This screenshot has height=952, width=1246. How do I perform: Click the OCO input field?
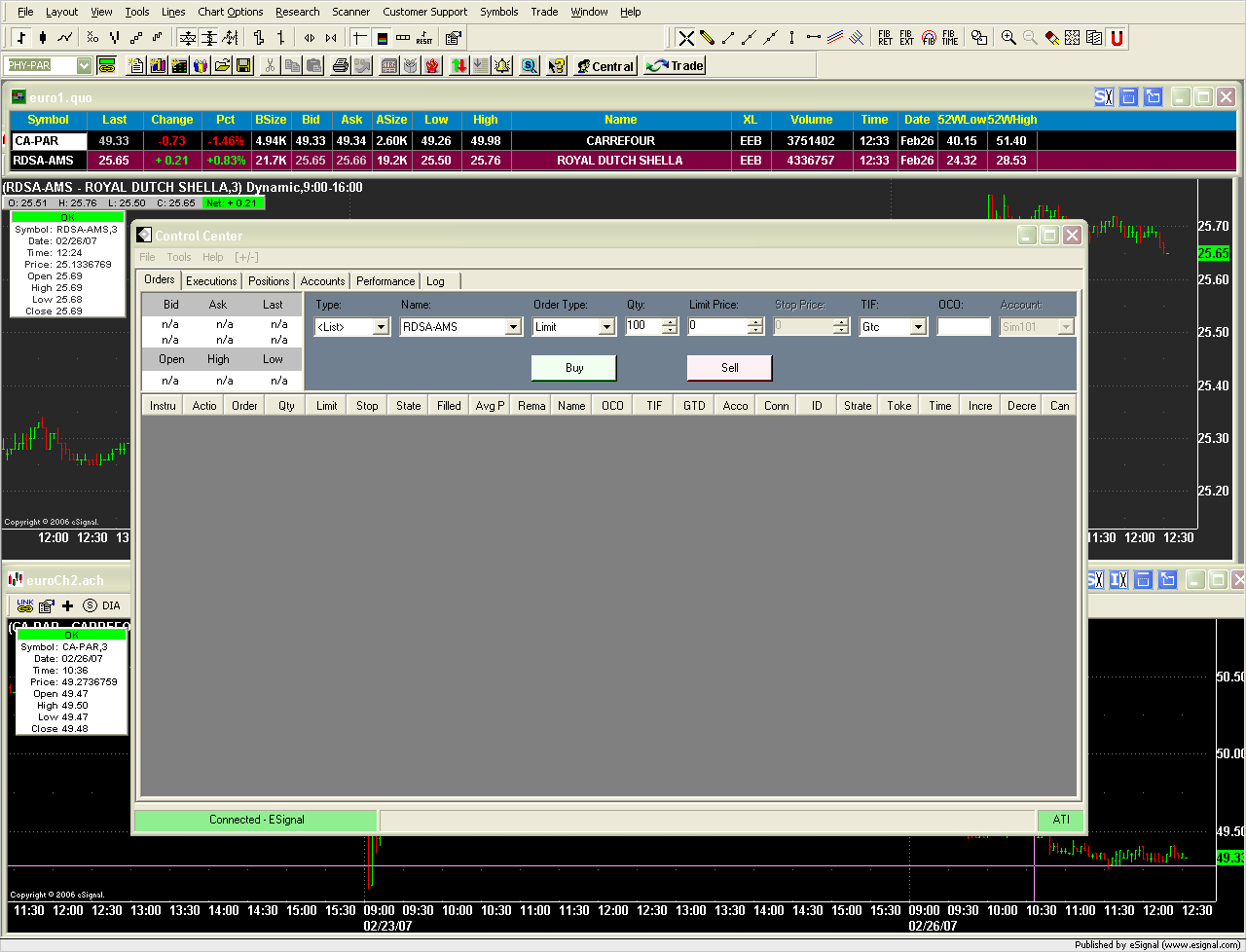[x=964, y=327]
